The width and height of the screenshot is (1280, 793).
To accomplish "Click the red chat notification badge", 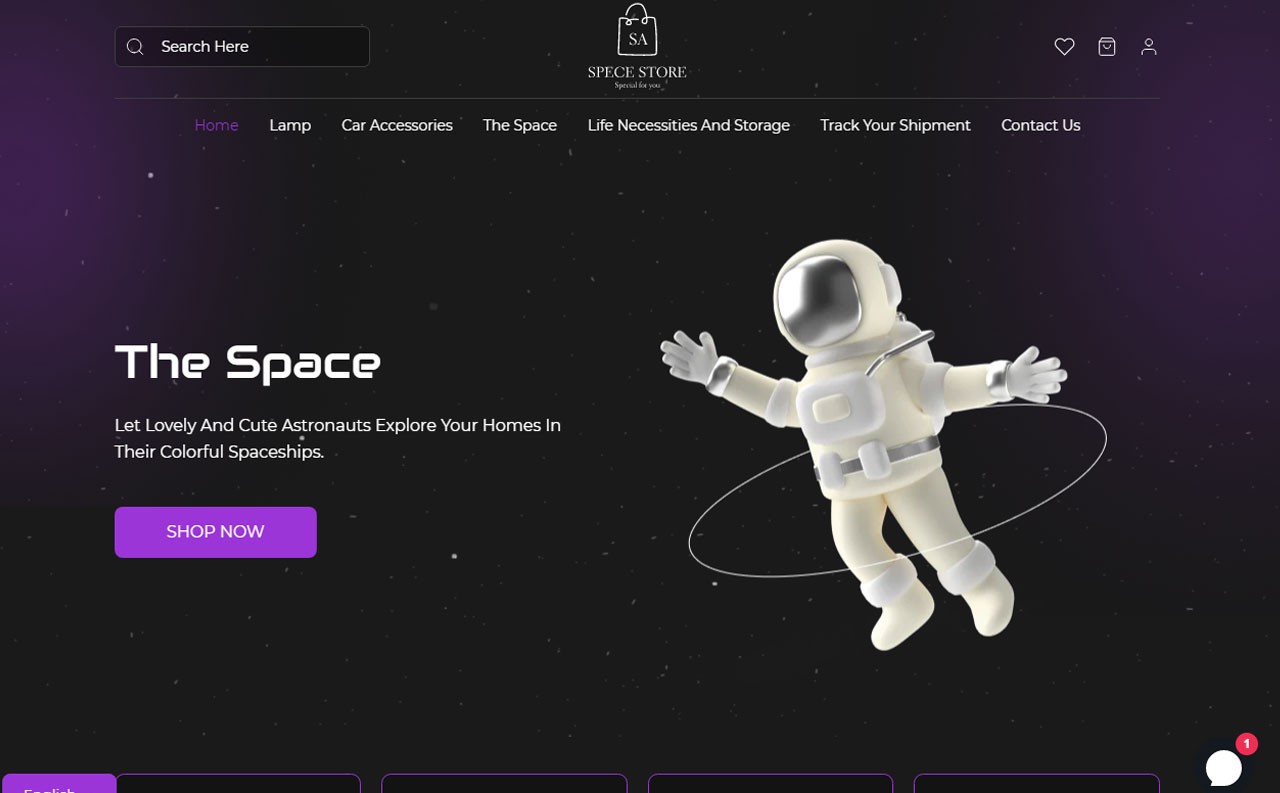I will (x=1246, y=744).
